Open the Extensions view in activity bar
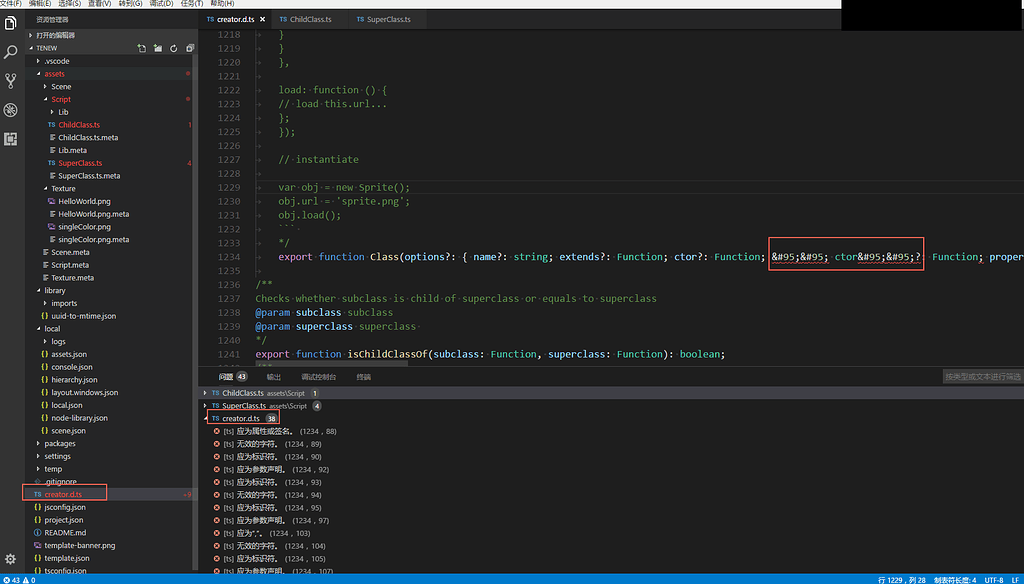 click(x=11, y=139)
